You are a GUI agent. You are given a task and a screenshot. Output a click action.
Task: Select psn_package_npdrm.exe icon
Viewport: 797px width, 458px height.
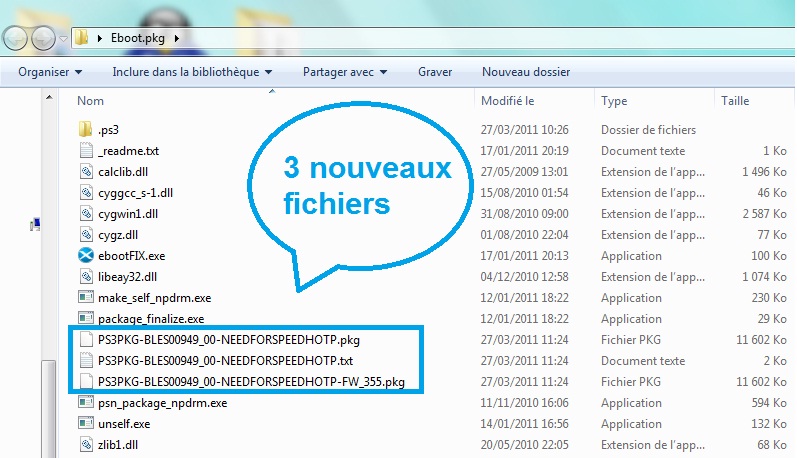(86, 402)
